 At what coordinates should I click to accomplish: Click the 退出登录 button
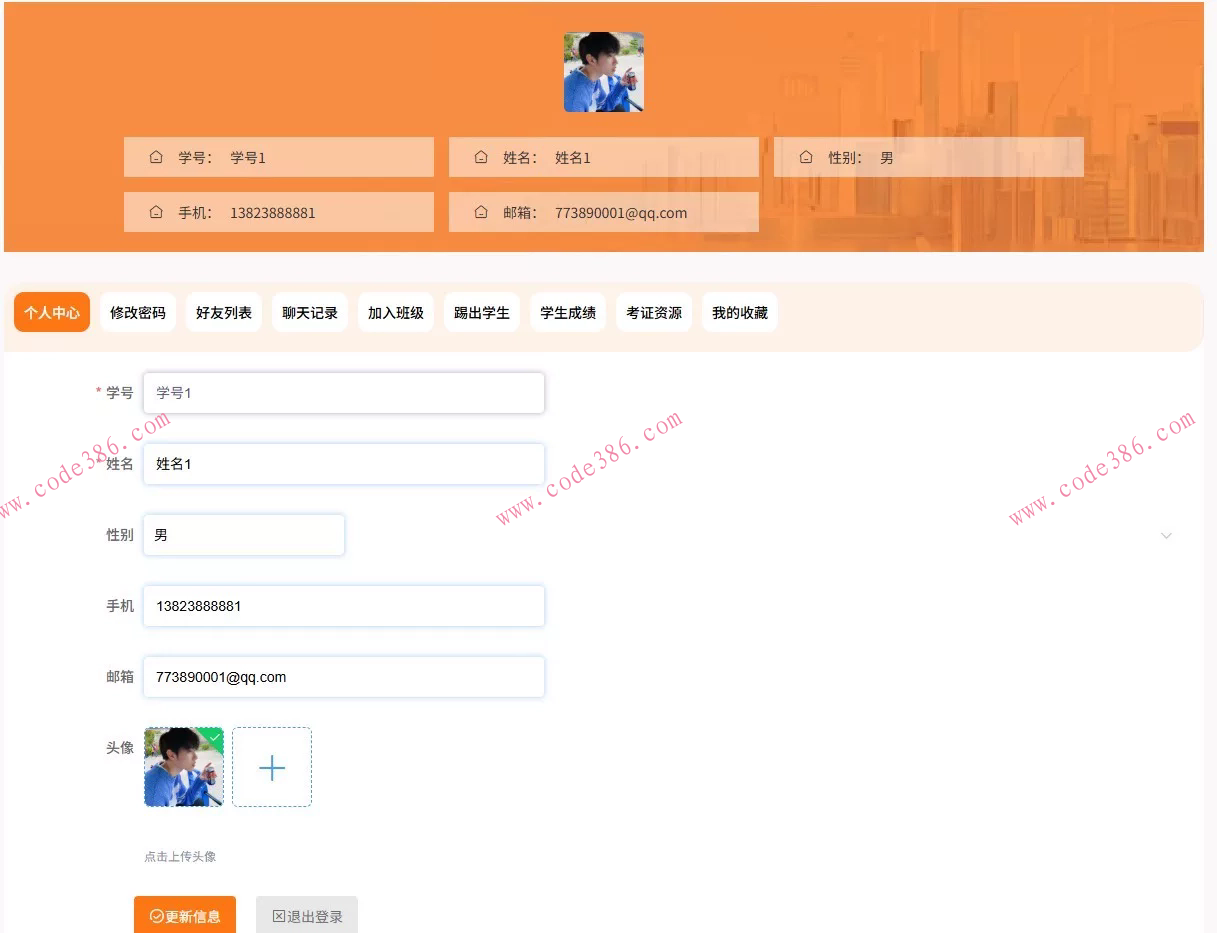307,915
